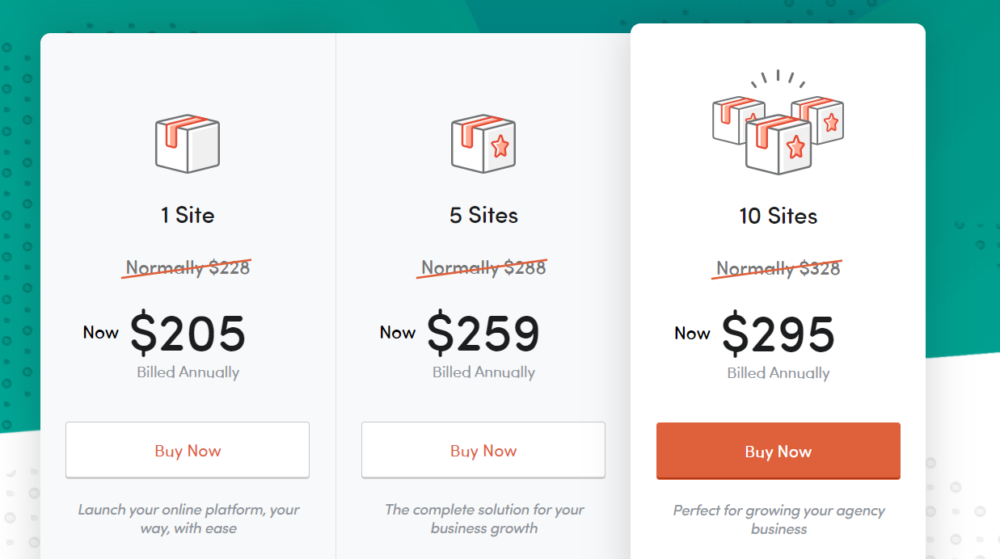The image size is (1000, 559).
Task: Click the "Launch your online platform" description
Action: pyautogui.click(x=188, y=518)
